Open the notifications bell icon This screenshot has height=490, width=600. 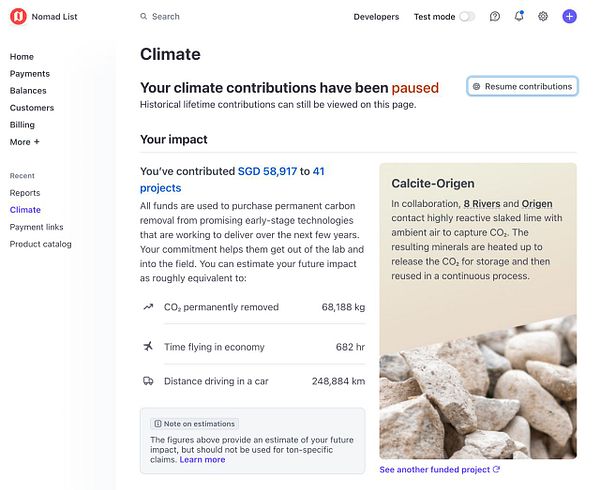coord(519,17)
